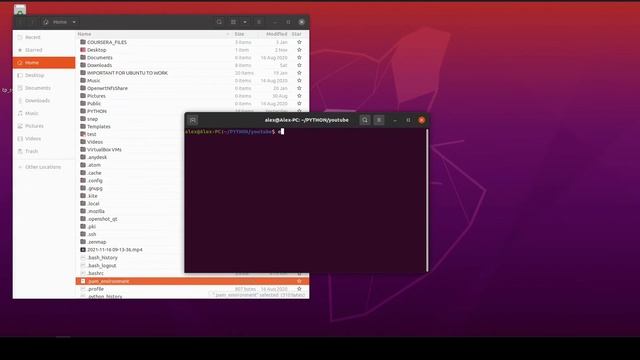This screenshot has width=640, height=360.
Task: Open view options dropdown arrow in Files
Action: (x=245, y=22)
